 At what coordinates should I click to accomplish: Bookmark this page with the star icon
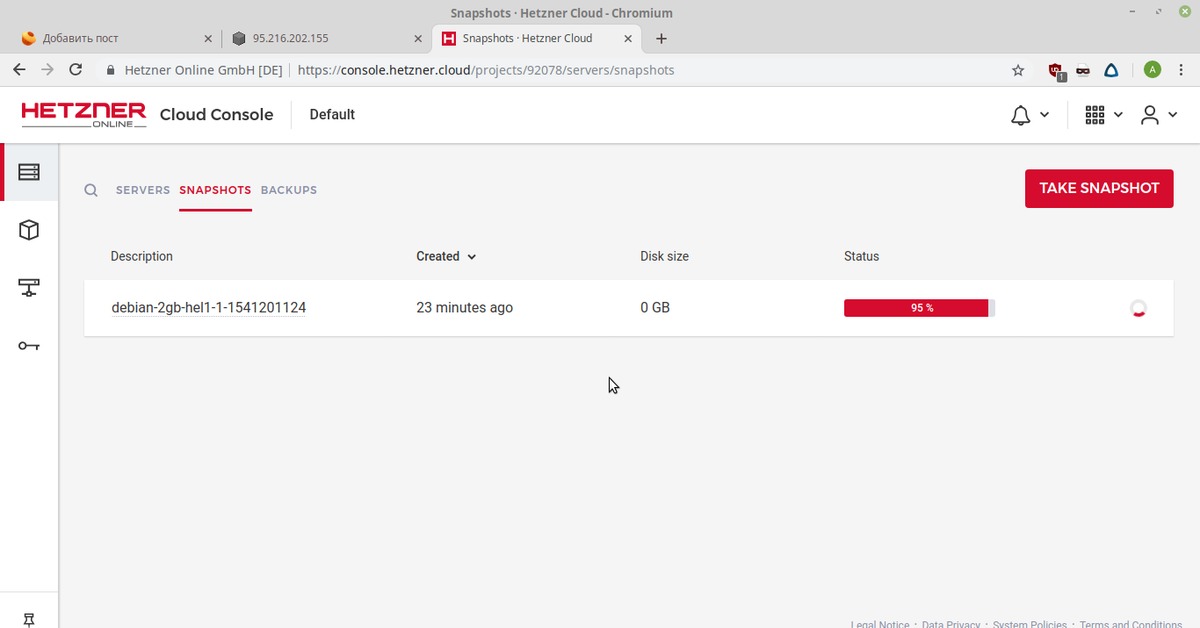(x=1018, y=70)
